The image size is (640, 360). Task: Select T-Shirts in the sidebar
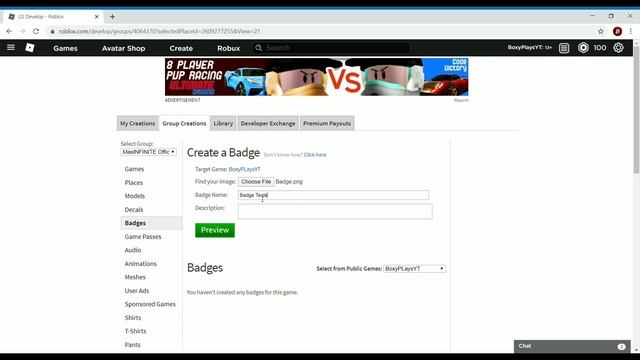tap(135, 331)
